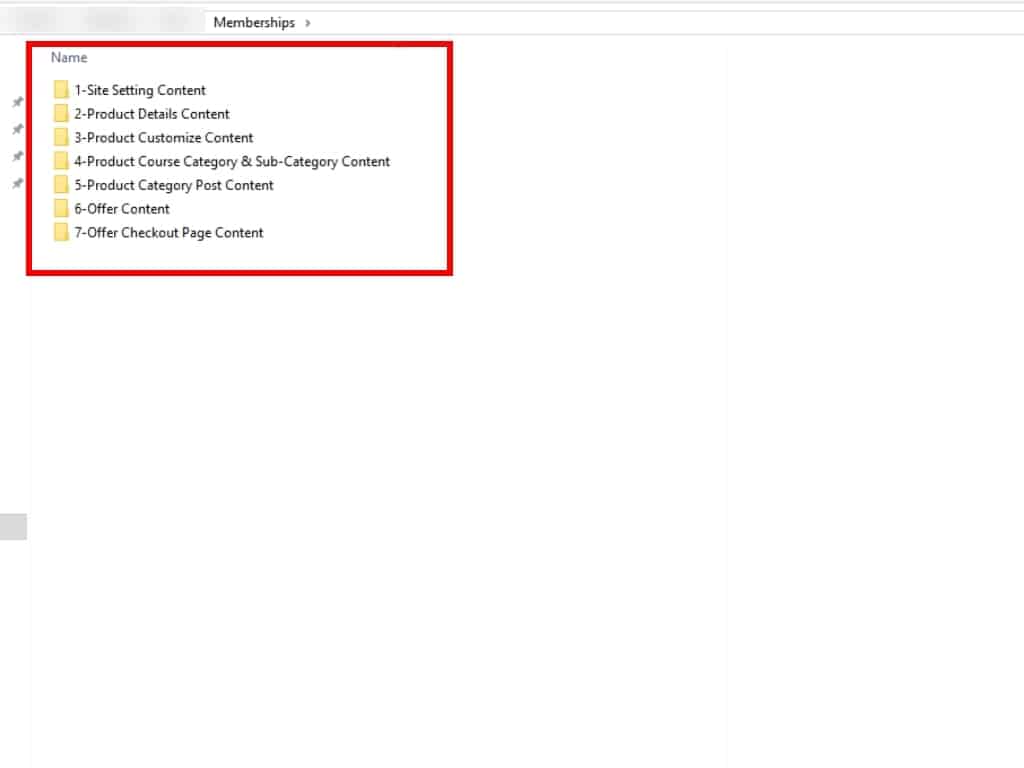
Task: Select the 6-Offer Content folder icon
Action: pyautogui.click(x=62, y=209)
